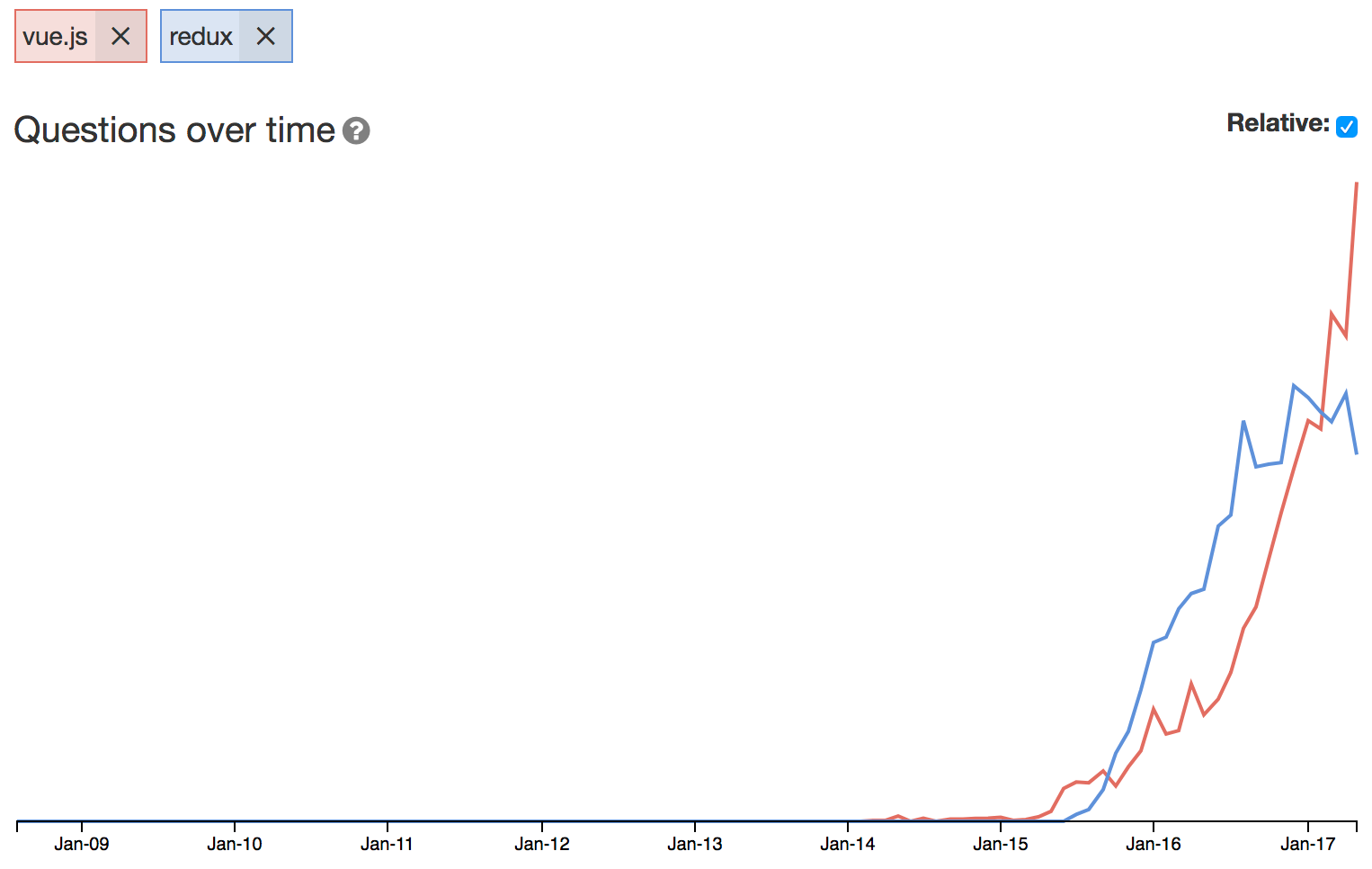Select the vue.js tag label

[x=56, y=36]
